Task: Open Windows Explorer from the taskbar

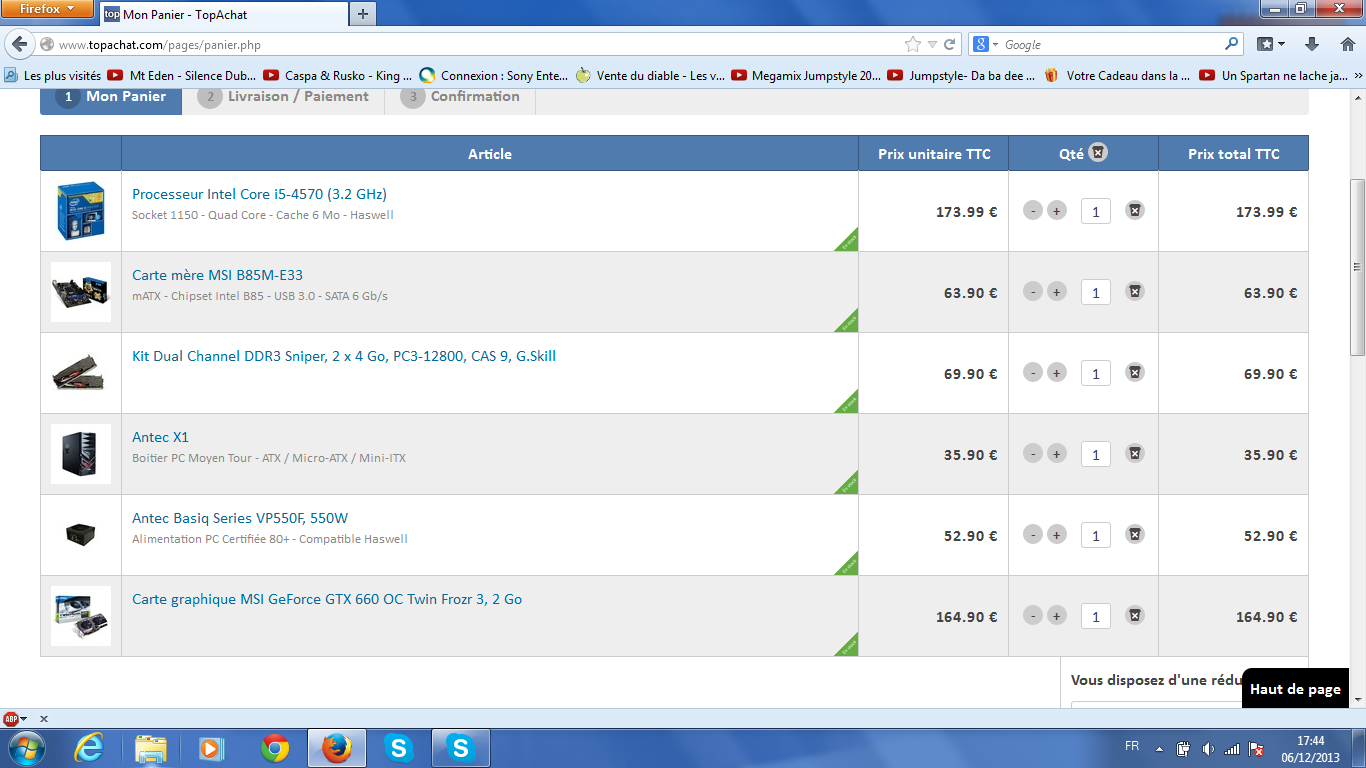Action: (151, 748)
